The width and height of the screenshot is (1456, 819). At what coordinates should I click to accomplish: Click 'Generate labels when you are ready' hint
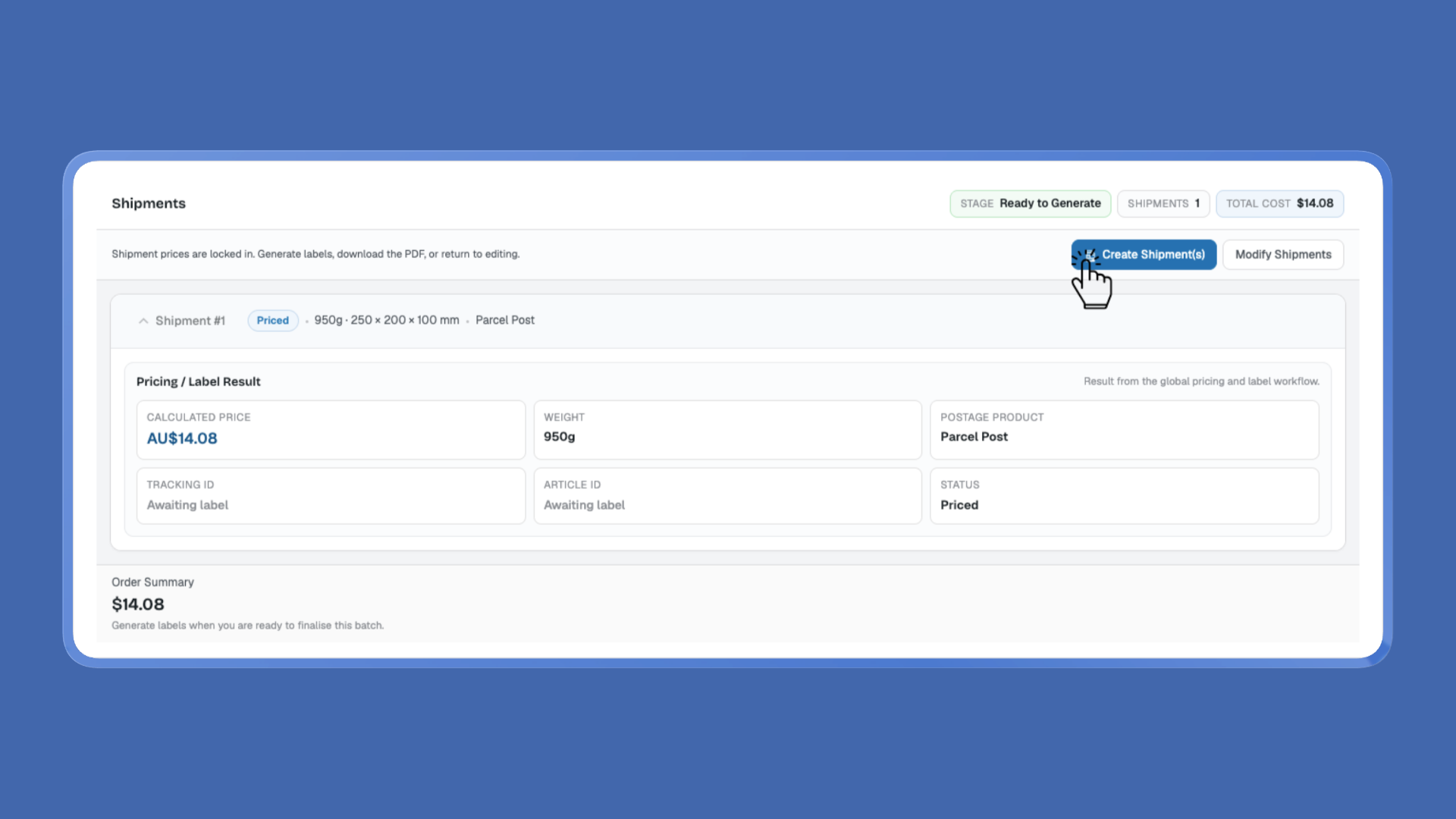click(248, 626)
